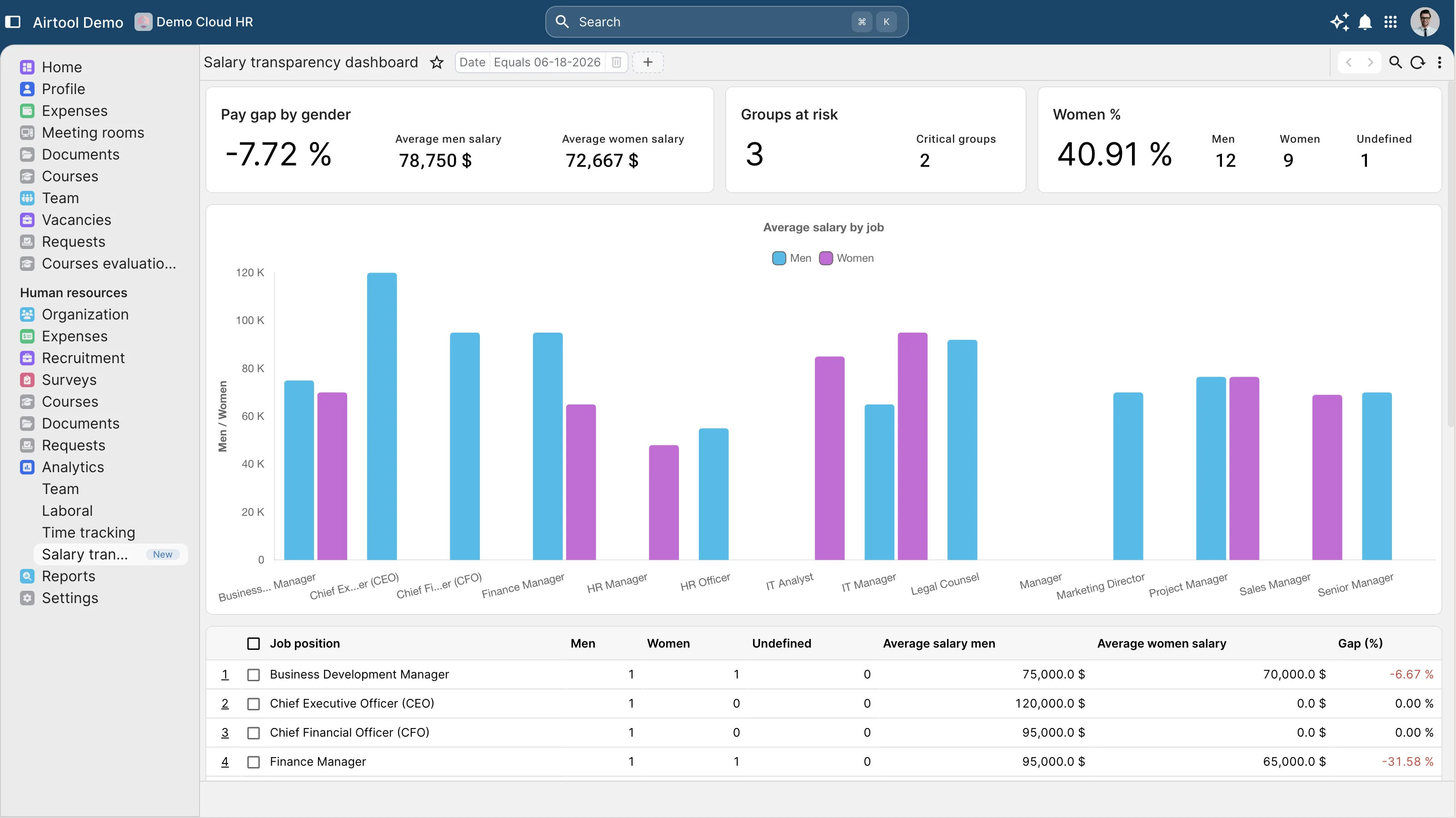
Task: Add a new filter with plus button
Action: pyautogui.click(x=648, y=62)
